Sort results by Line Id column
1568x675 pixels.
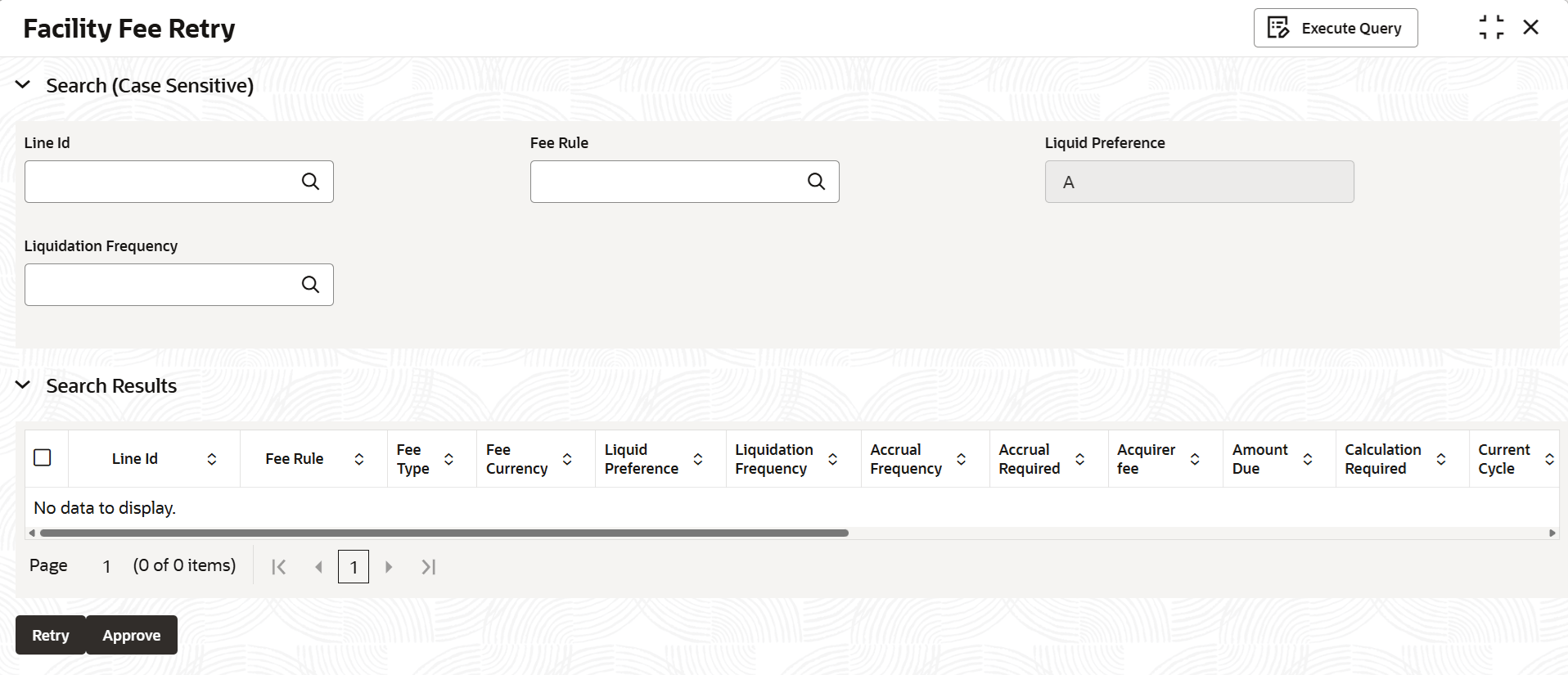pos(212,459)
